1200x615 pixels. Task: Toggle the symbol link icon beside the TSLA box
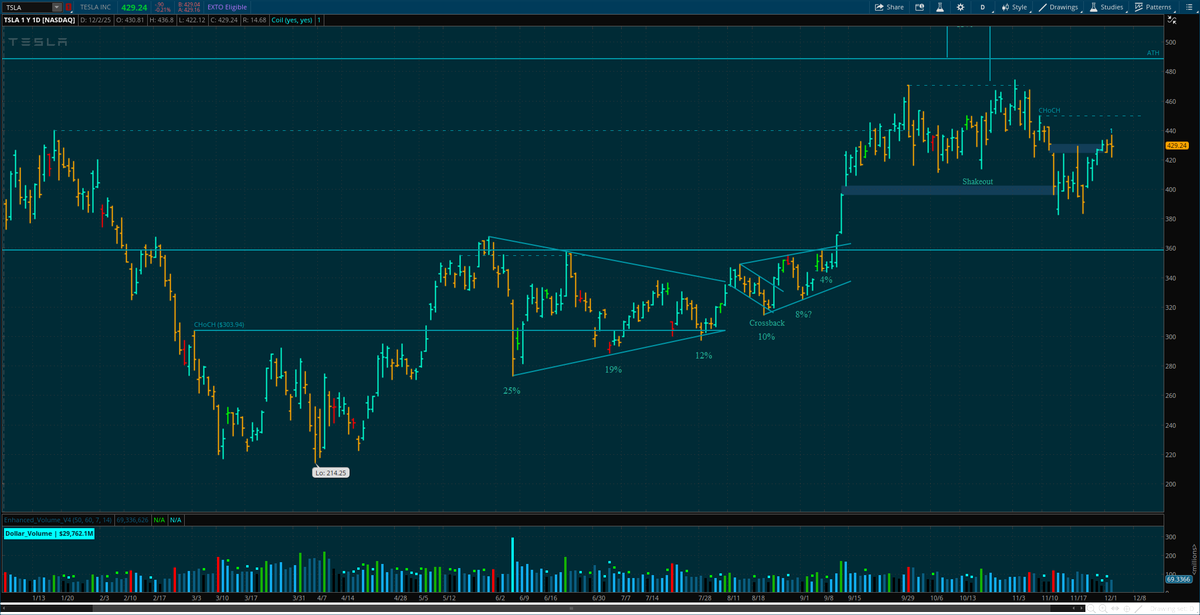coord(67,7)
